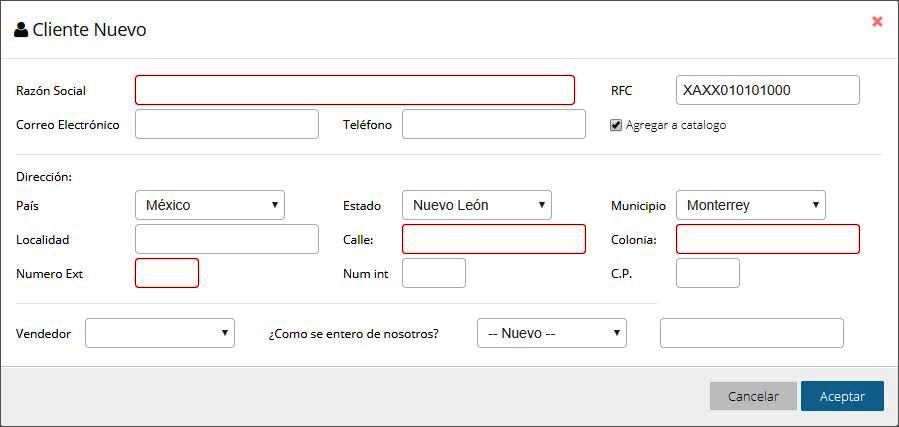The image size is (899, 427).
Task: Click the RFC field with XAXX010101000
Action: point(768,90)
